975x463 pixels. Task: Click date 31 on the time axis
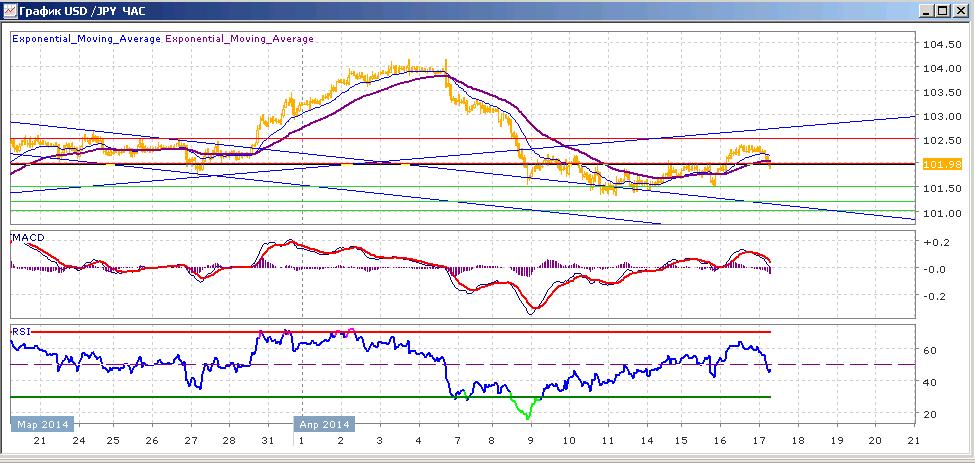point(267,441)
